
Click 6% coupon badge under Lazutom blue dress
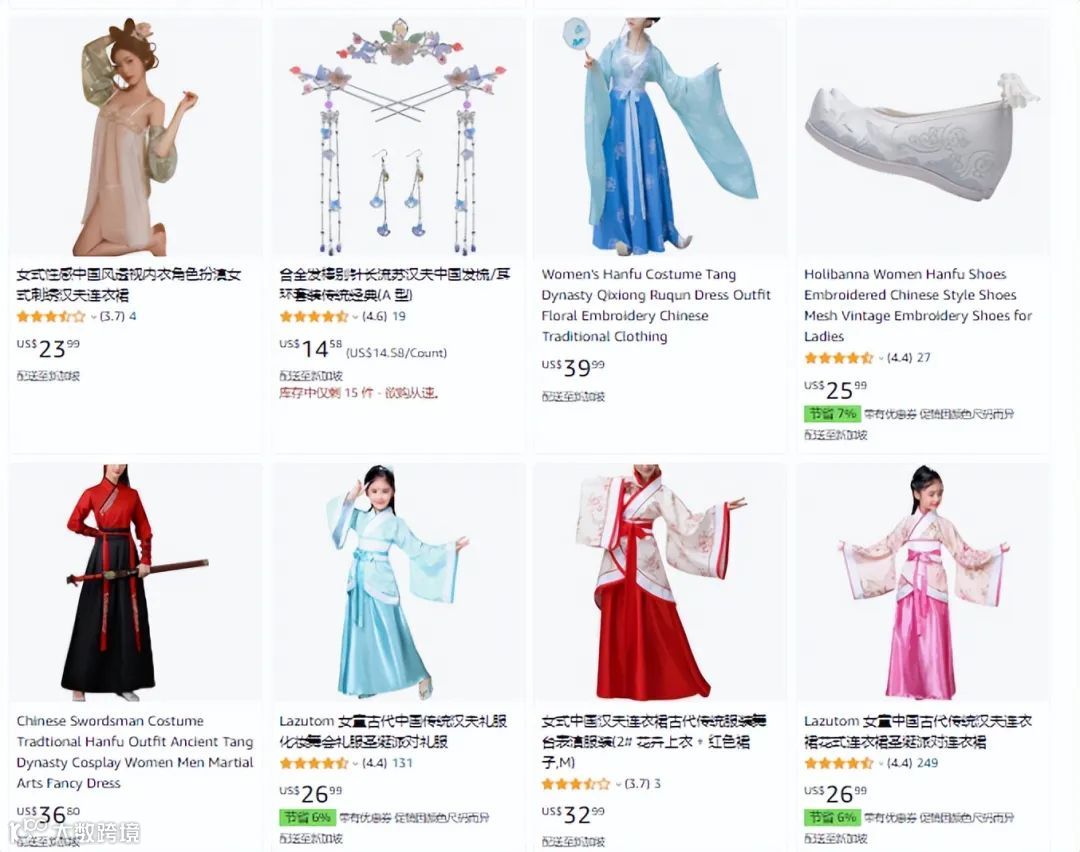(307, 818)
